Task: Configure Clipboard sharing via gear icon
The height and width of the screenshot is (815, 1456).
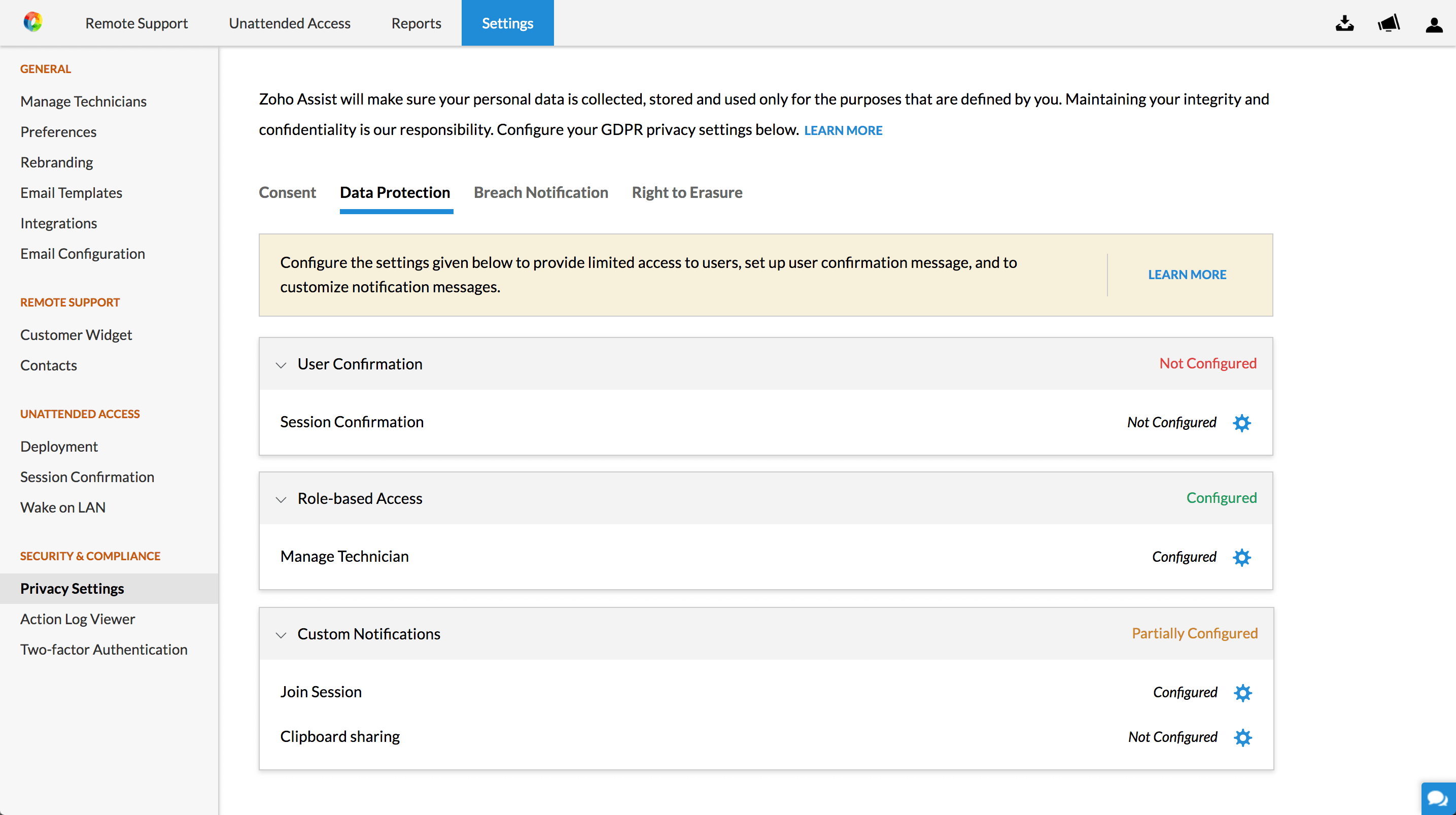Action: pos(1242,737)
